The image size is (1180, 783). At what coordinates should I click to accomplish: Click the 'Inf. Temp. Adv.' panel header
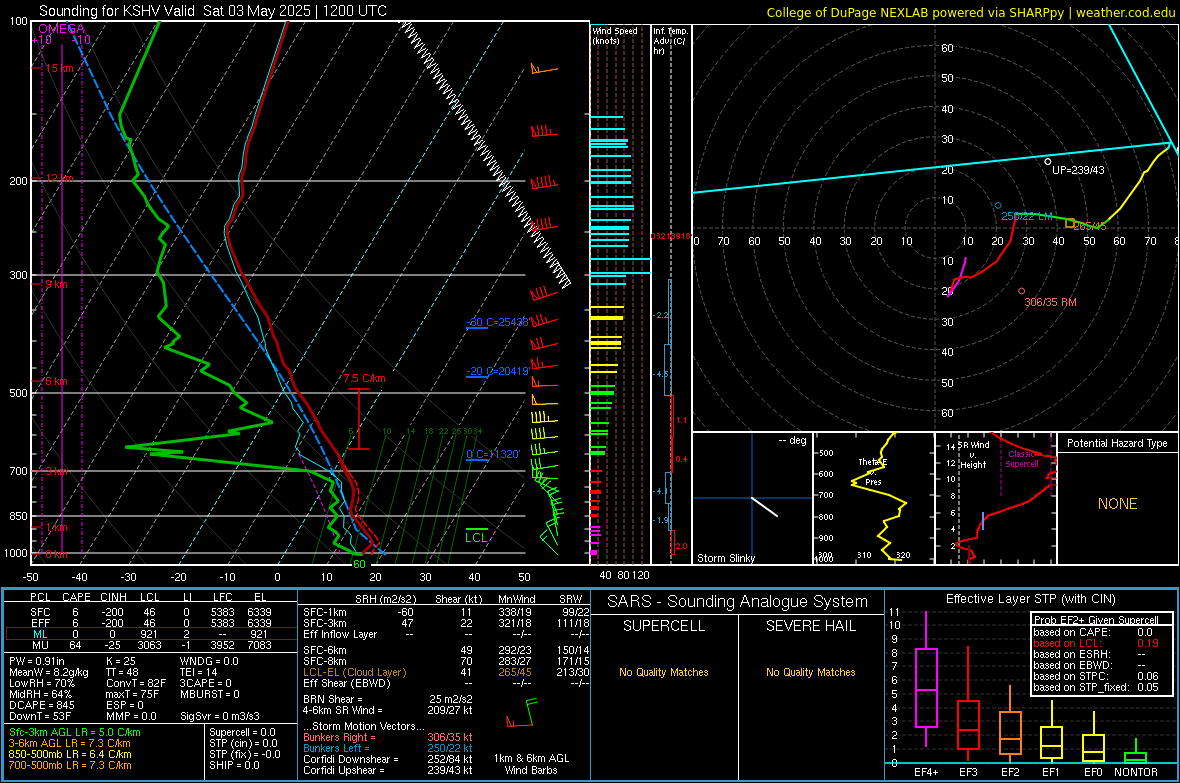pyautogui.click(x=670, y=40)
